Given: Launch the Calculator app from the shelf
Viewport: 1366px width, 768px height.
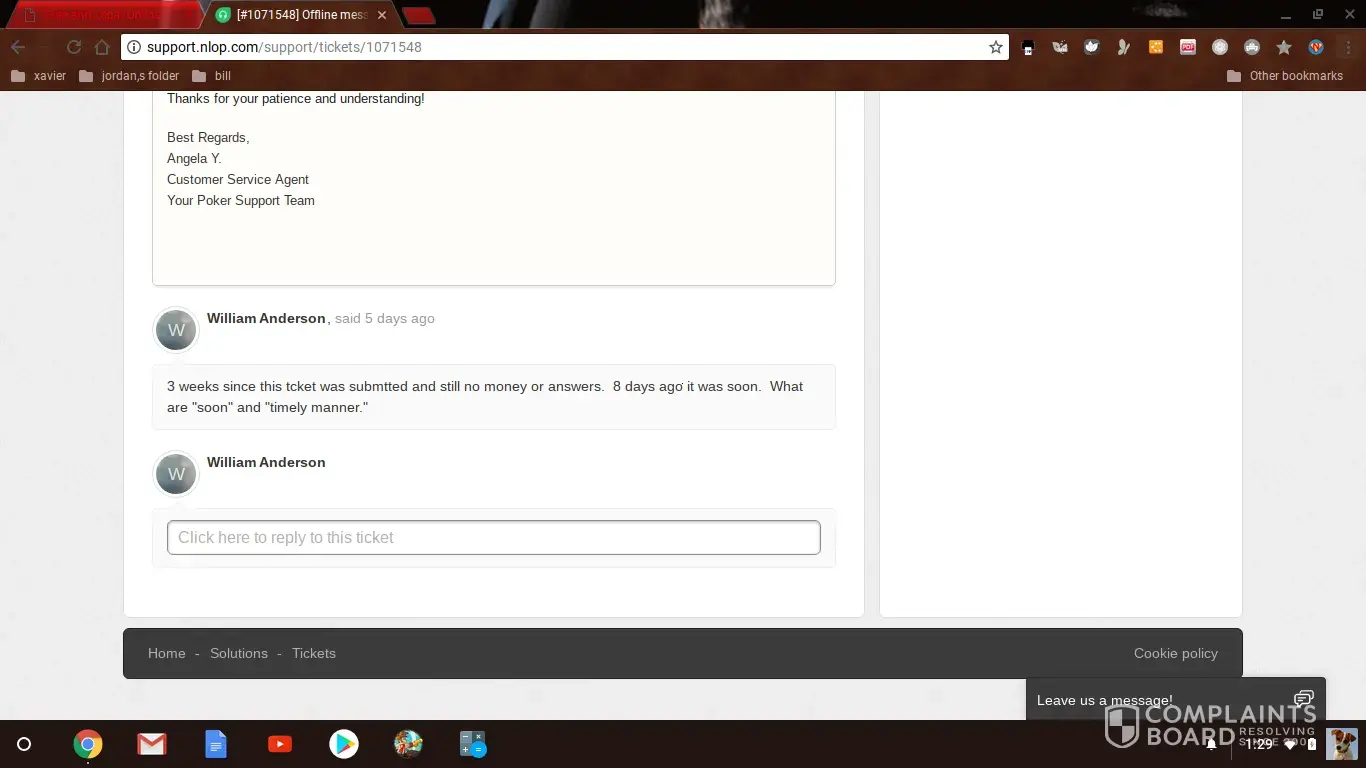Looking at the screenshot, I should click(472, 744).
